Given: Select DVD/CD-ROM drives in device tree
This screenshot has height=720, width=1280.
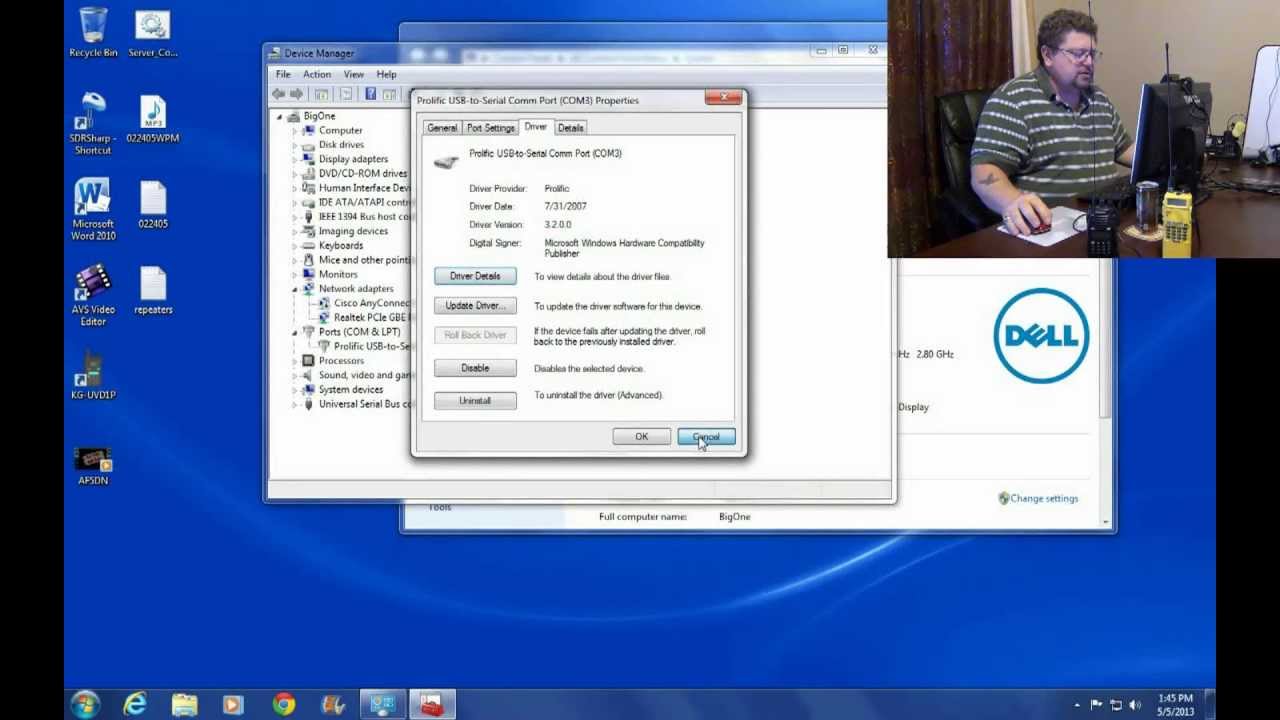Looking at the screenshot, I should click(x=363, y=174).
